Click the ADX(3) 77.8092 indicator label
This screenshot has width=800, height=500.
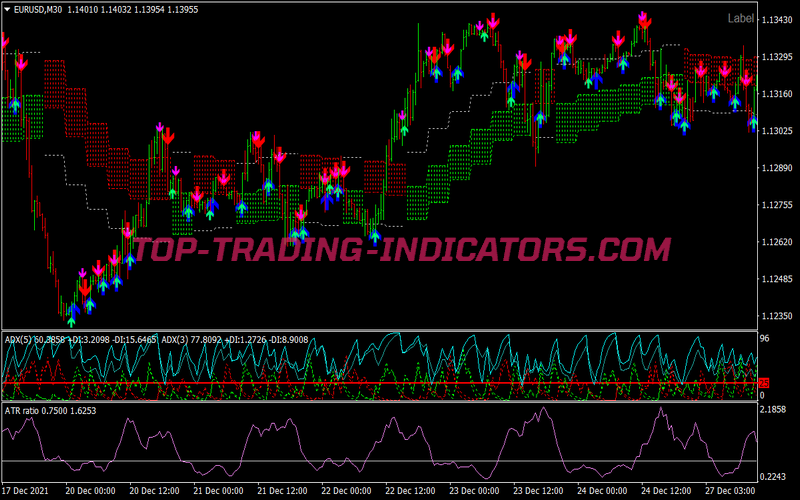(x=235, y=339)
